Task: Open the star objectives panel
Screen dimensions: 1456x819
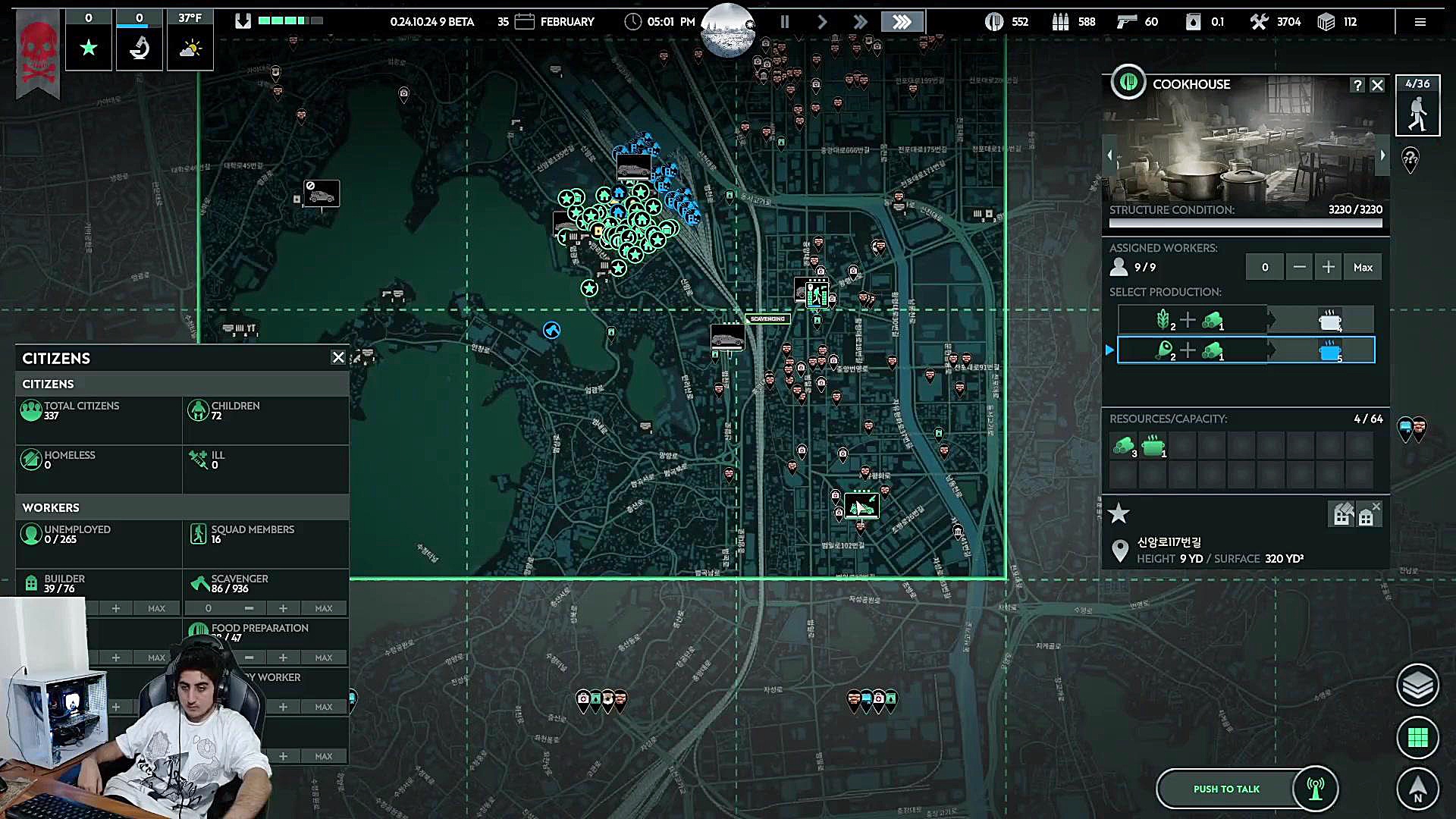Action: (x=89, y=49)
